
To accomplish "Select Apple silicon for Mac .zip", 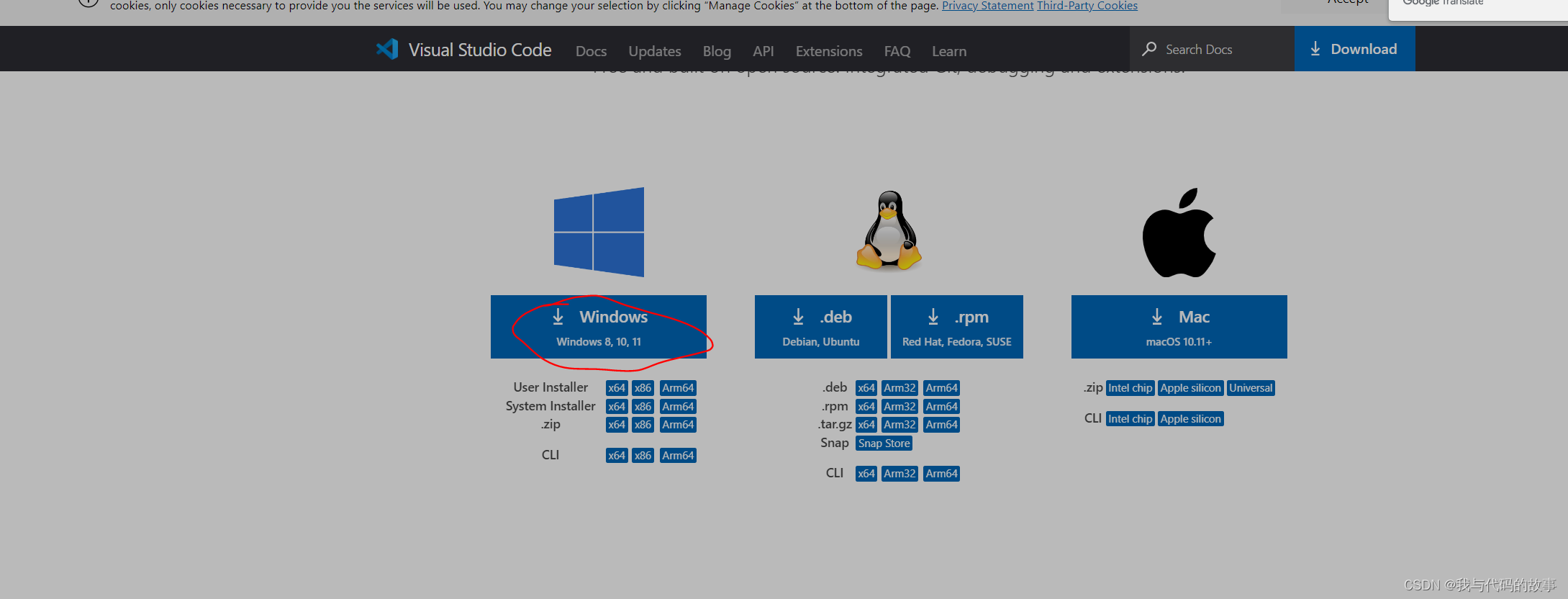I will coord(1190,388).
